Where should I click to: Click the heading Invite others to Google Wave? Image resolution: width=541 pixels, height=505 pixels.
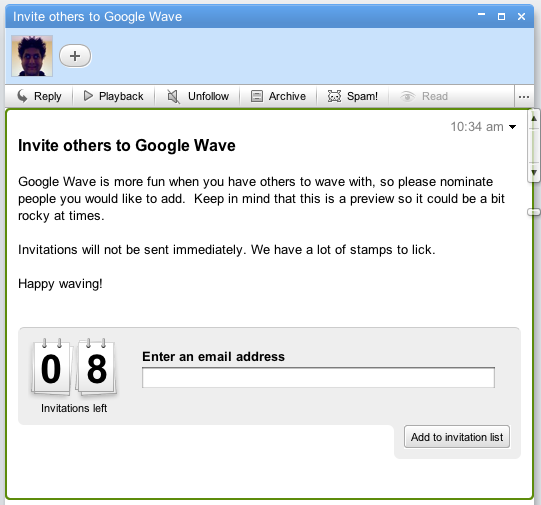[x=127, y=145]
